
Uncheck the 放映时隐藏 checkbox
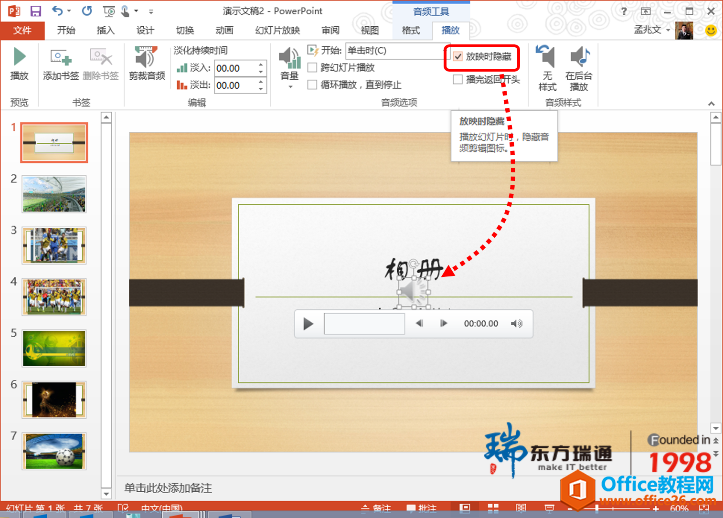[458, 57]
